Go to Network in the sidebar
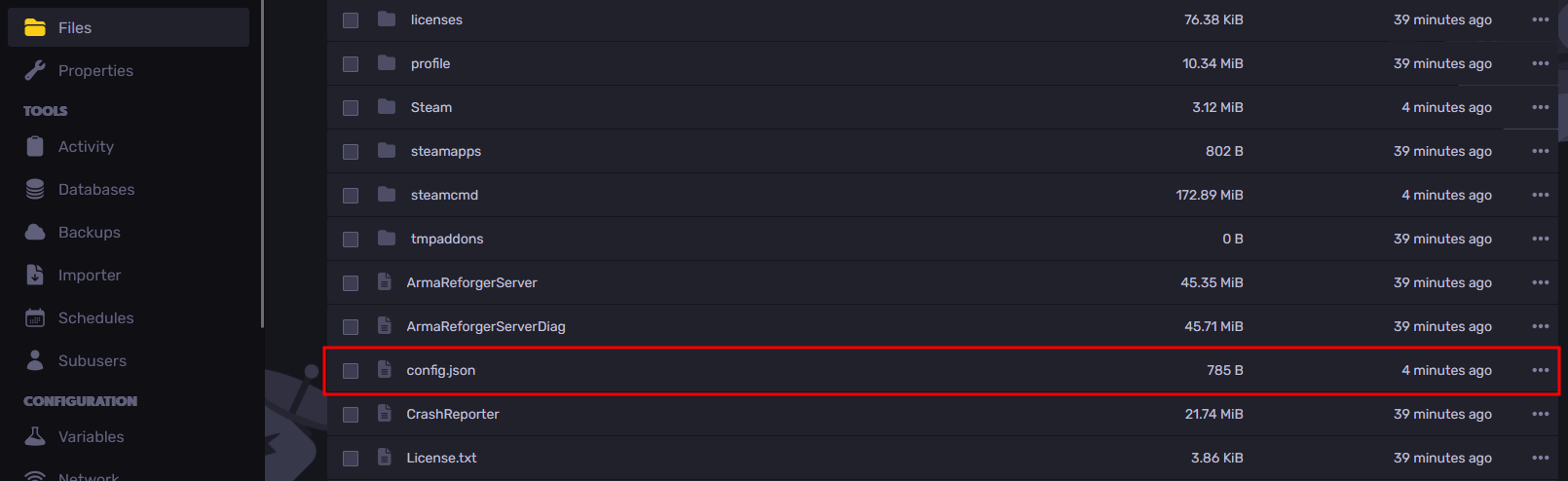The height and width of the screenshot is (481, 1568). pos(88,475)
